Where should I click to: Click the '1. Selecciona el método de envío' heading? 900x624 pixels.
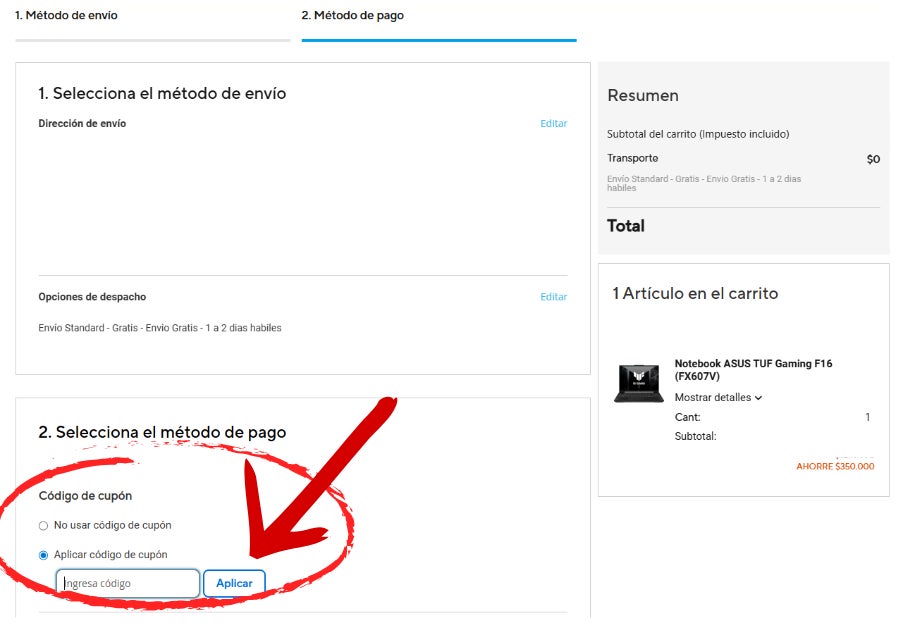coord(162,94)
